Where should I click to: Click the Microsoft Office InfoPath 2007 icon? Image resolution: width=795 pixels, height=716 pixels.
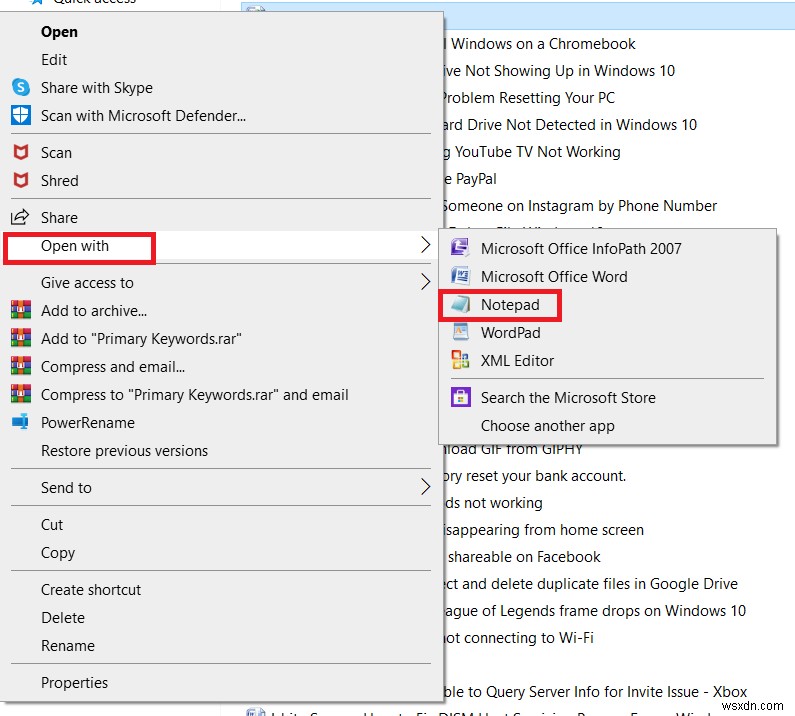click(x=460, y=248)
